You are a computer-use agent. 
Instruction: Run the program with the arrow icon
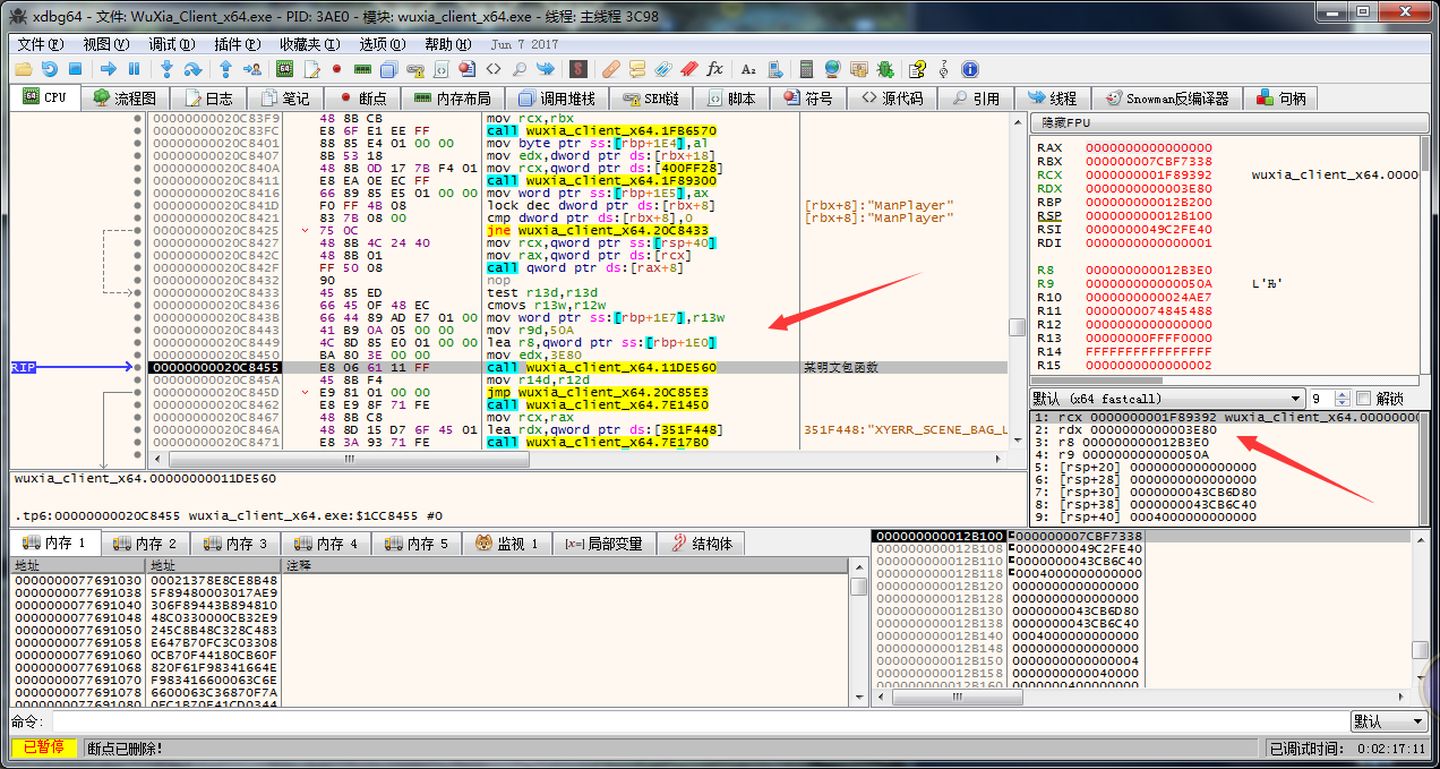tap(108, 69)
